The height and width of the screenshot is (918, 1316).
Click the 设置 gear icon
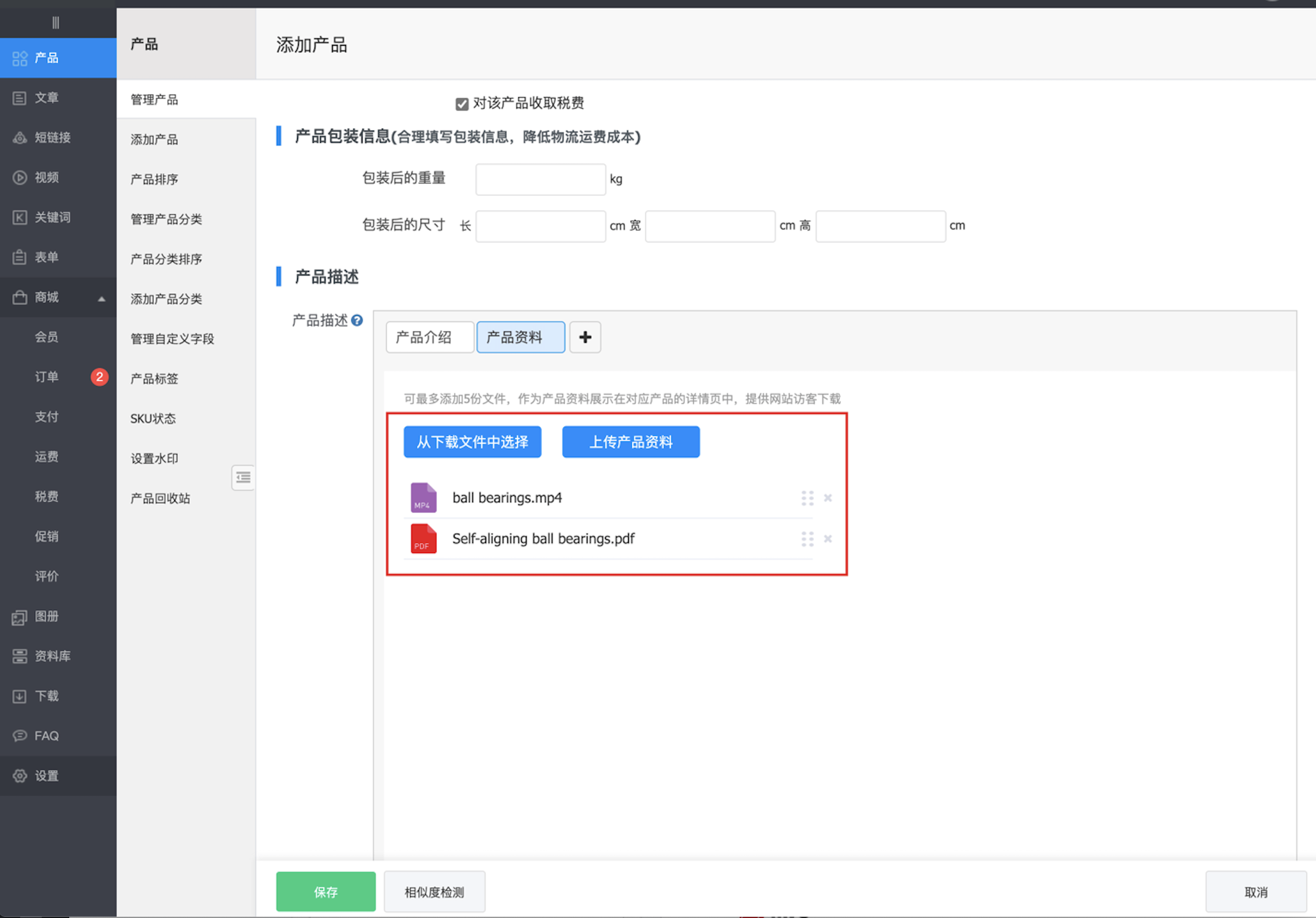click(19, 775)
